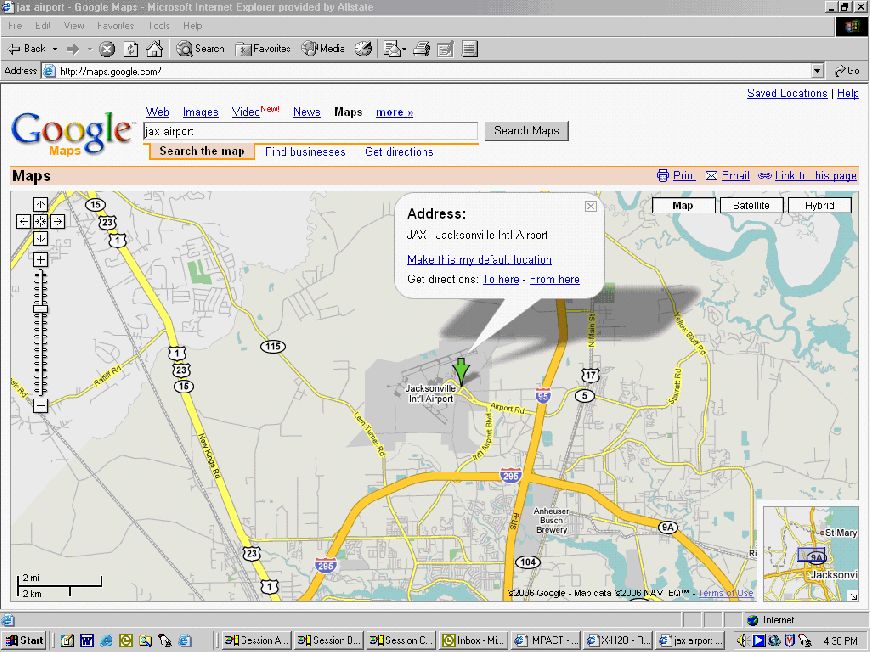Click the overview map thumbnail
Image resolution: width=870 pixels, height=652 pixels.
(811, 554)
